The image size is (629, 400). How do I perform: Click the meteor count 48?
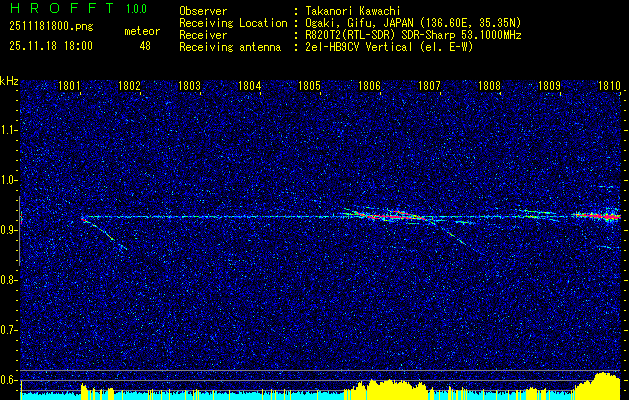pos(145,46)
